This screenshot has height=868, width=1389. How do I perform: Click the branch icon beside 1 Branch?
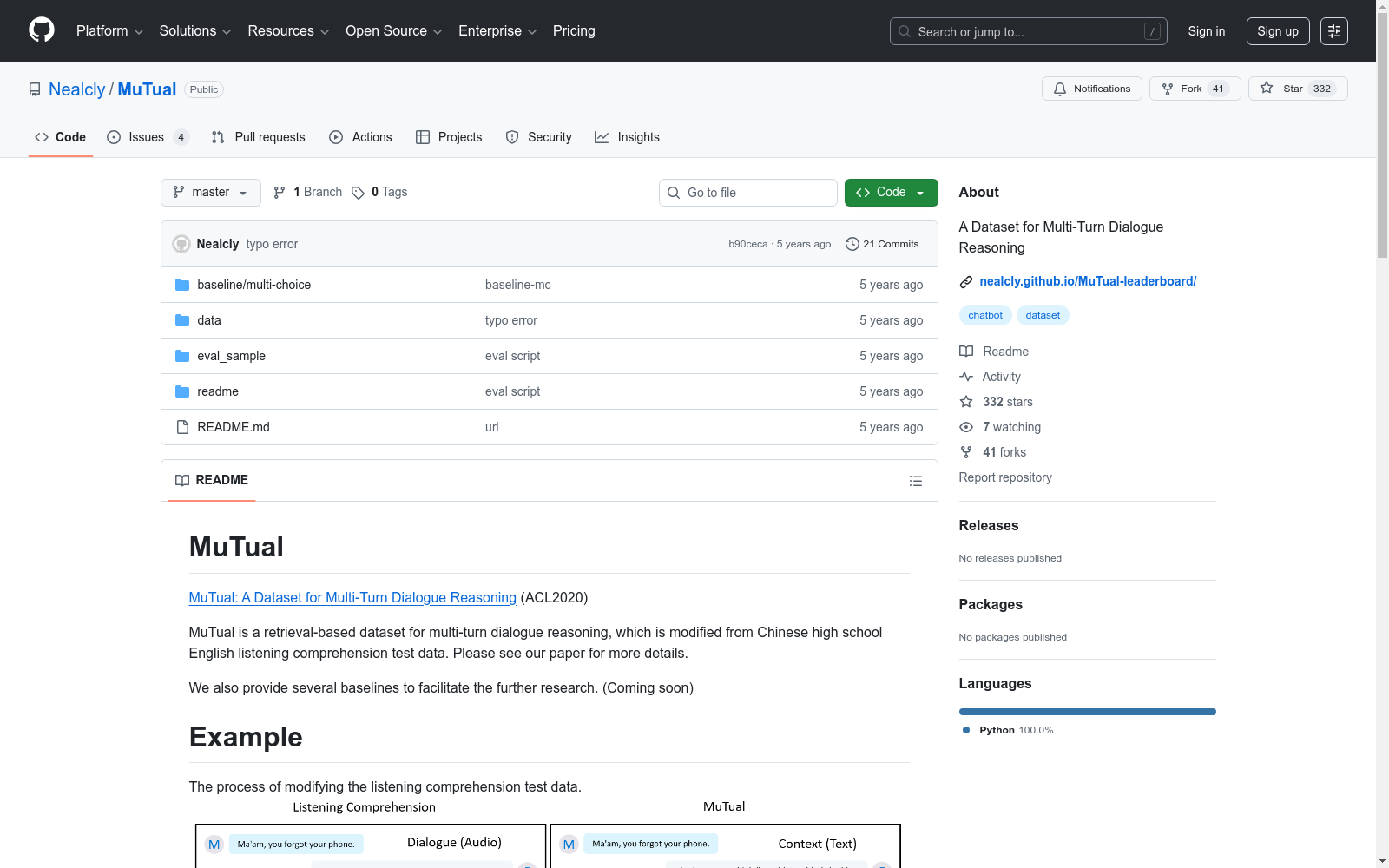point(280,193)
